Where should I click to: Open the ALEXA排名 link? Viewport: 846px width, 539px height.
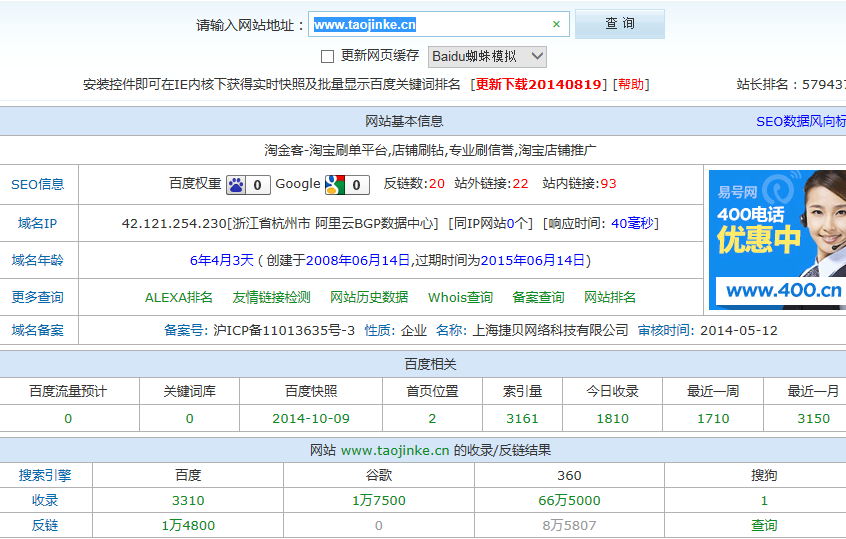pos(179,297)
